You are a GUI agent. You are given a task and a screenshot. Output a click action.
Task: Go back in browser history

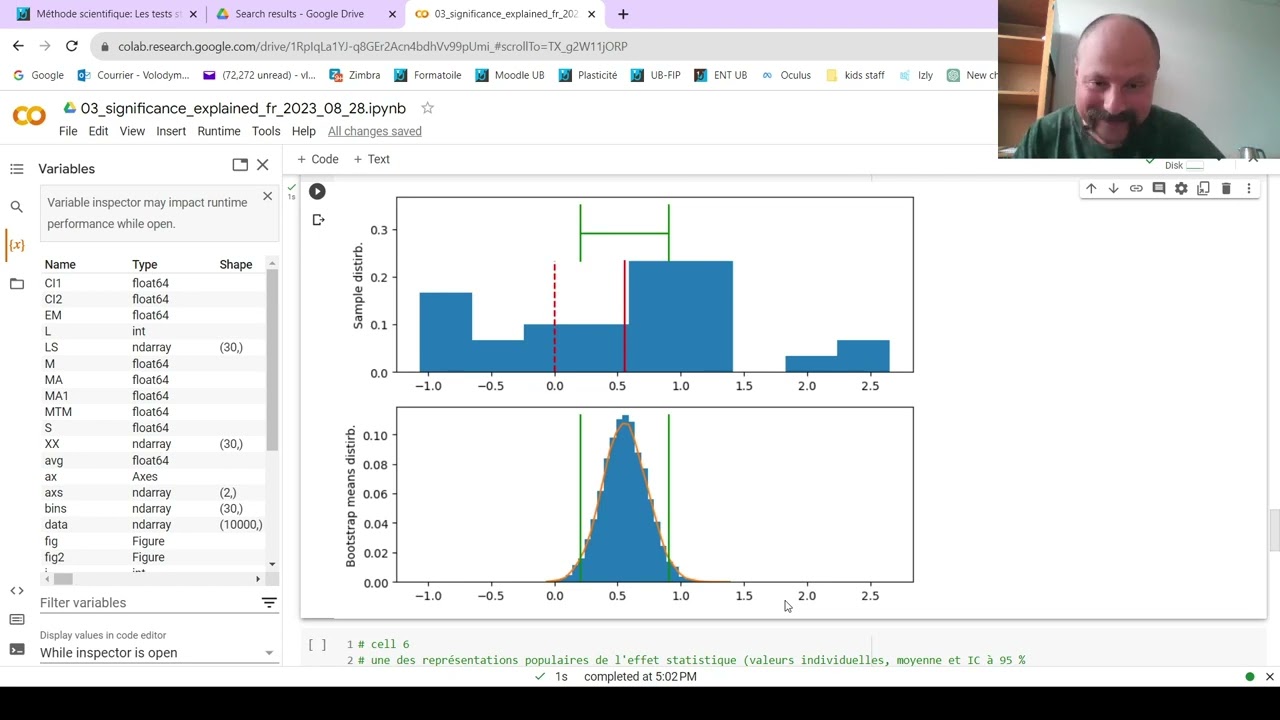tap(18, 46)
